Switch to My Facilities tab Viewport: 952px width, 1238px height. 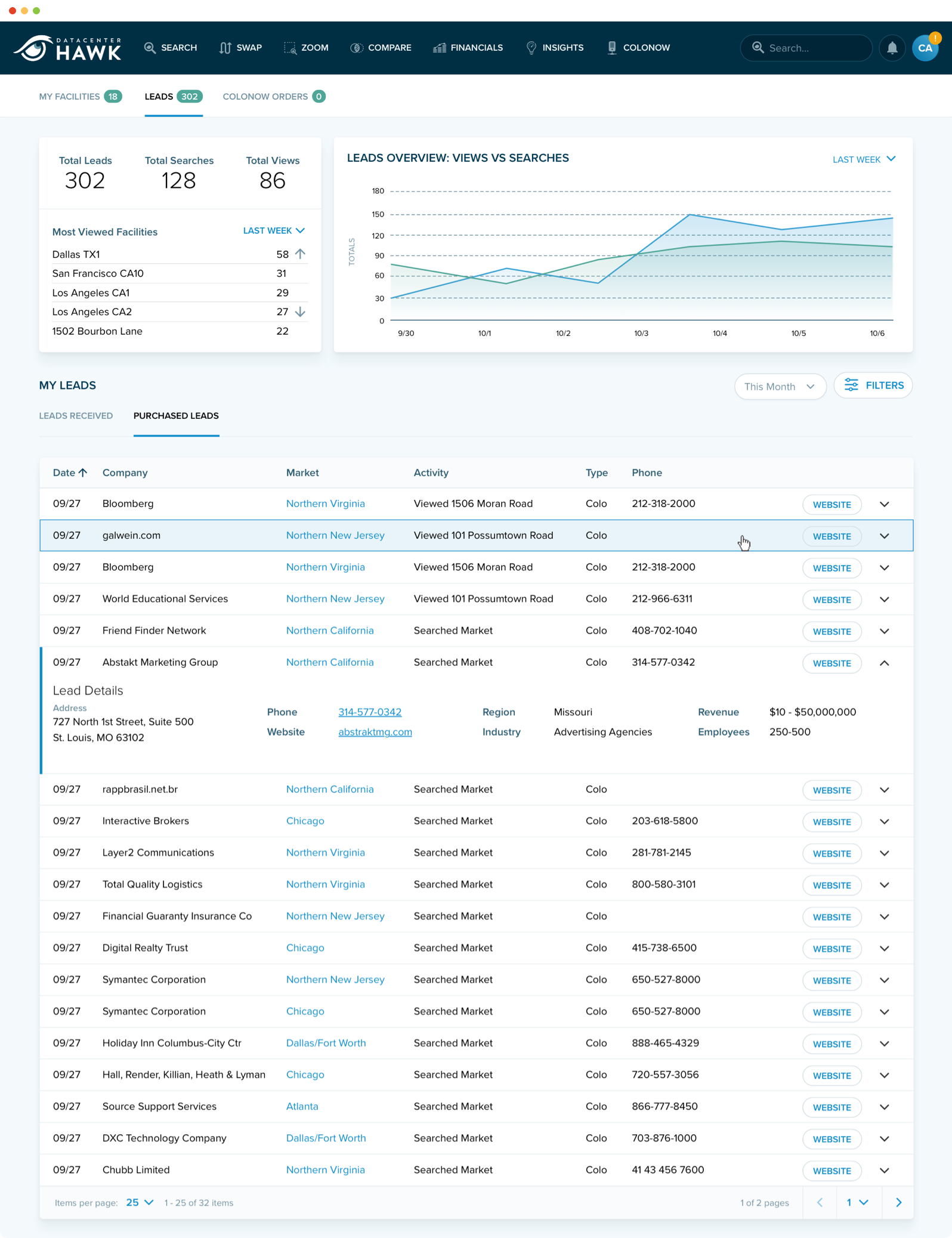pos(81,97)
